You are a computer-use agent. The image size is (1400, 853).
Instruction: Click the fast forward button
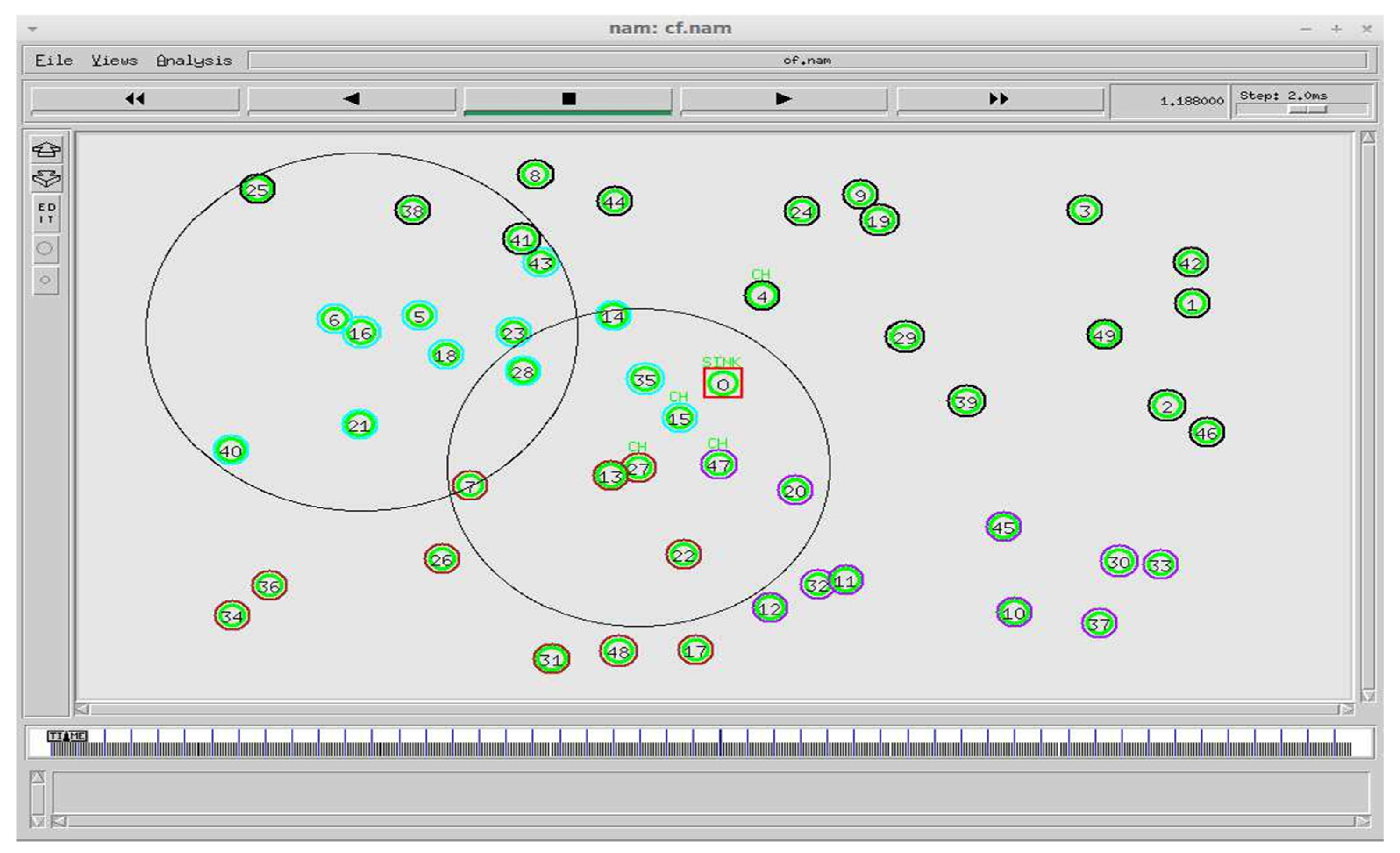[999, 100]
